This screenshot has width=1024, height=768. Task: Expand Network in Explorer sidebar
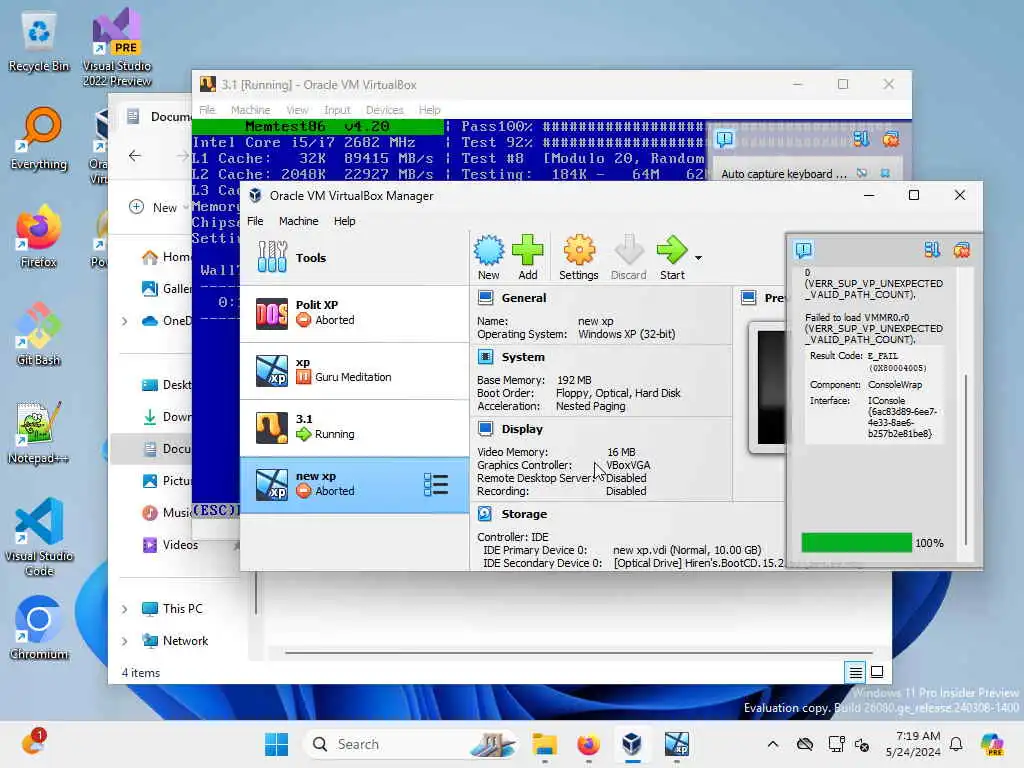click(125, 641)
